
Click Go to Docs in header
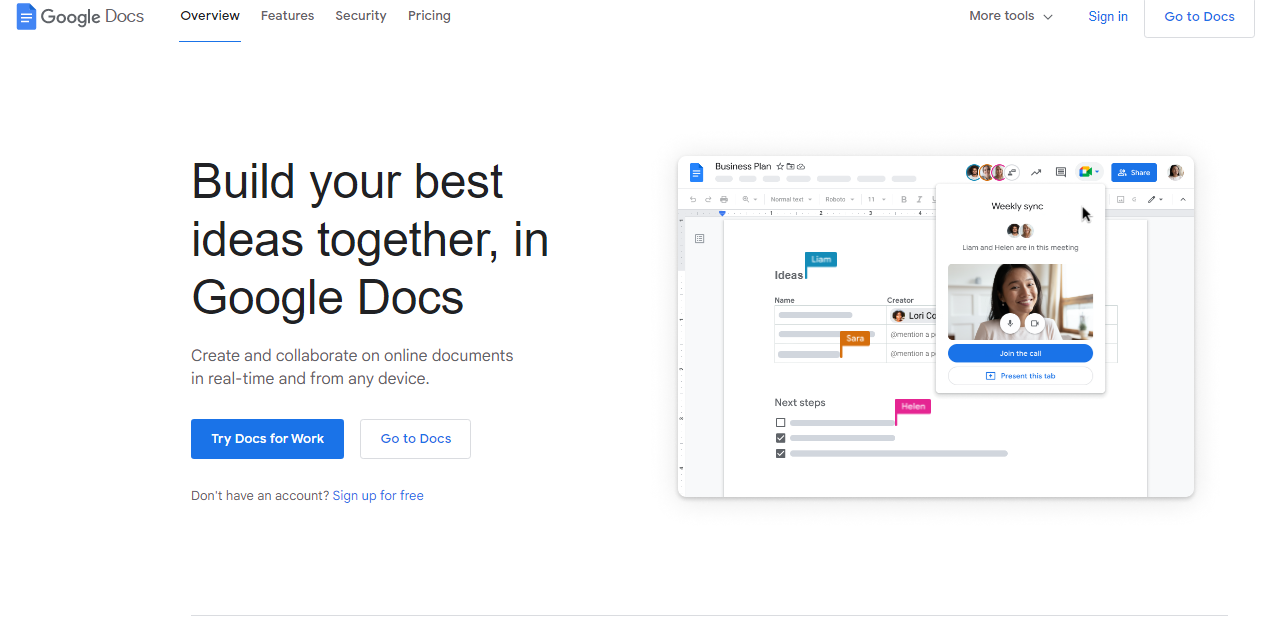(1199, 16)
